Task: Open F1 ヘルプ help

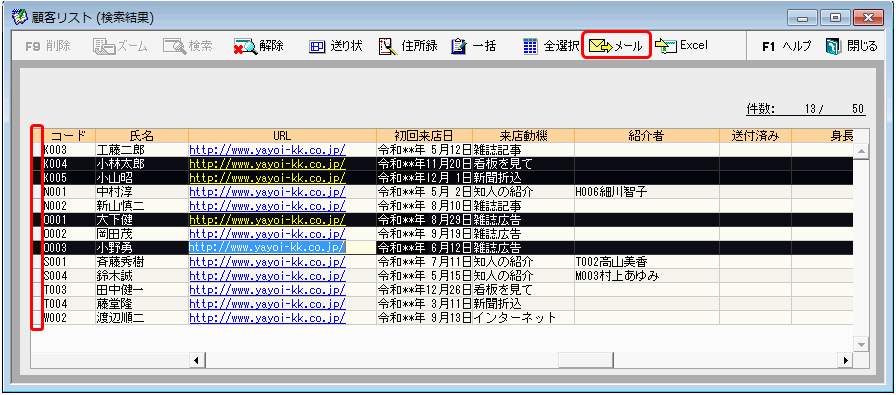Action: pos(786,47)
